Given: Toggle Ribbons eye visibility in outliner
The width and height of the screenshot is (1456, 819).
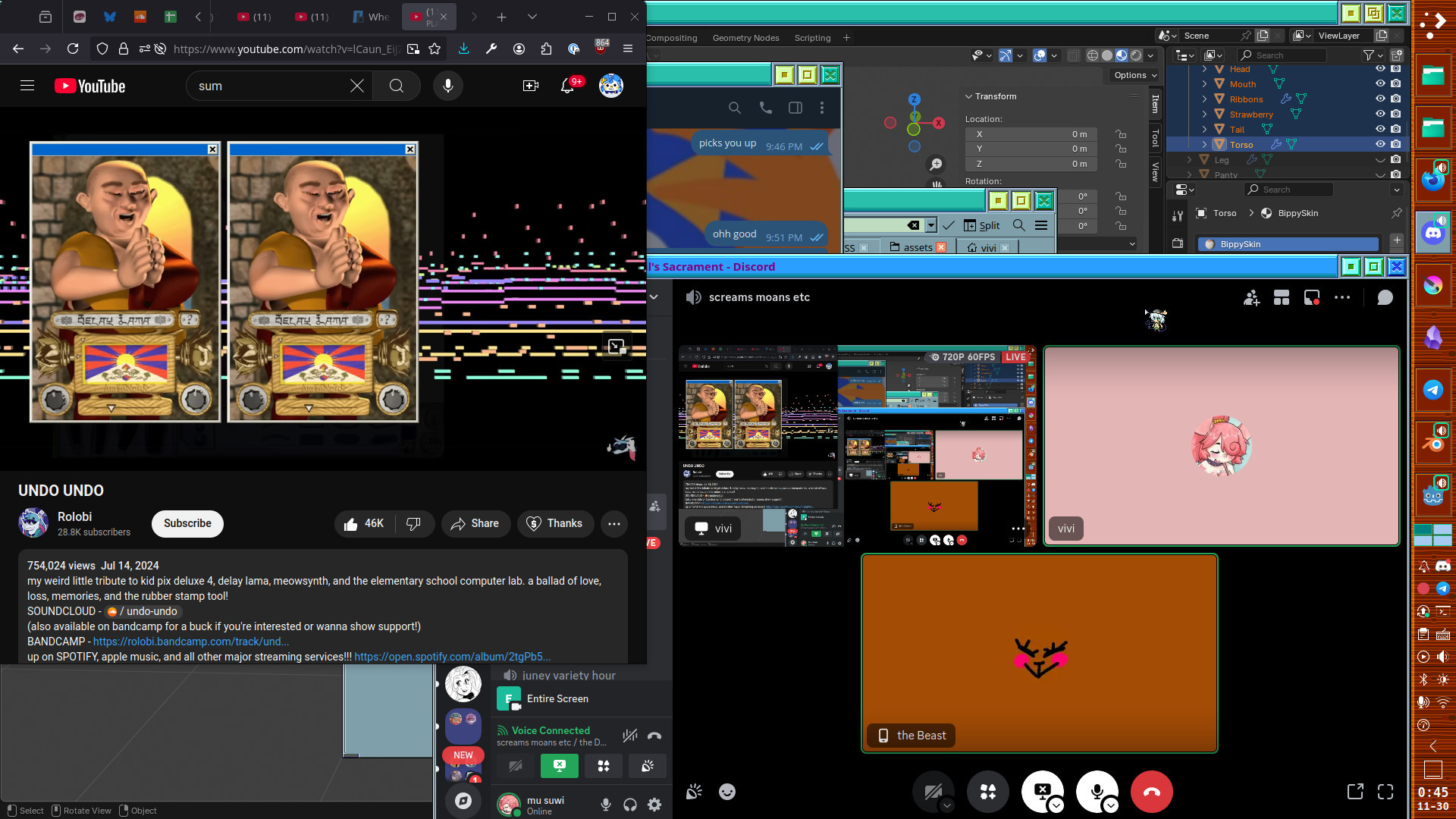Looking at the screenshot, I should [x=1380, y=99].
